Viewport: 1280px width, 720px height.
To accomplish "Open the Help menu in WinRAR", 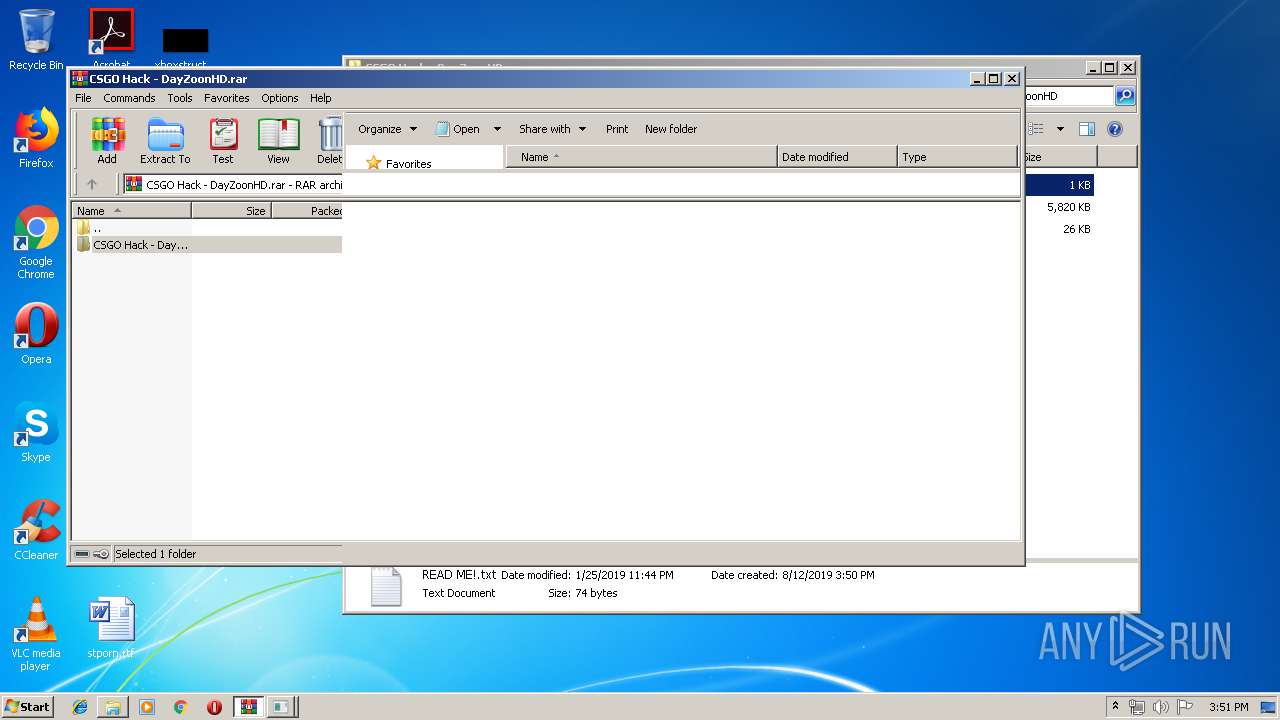I will (320, 98).
